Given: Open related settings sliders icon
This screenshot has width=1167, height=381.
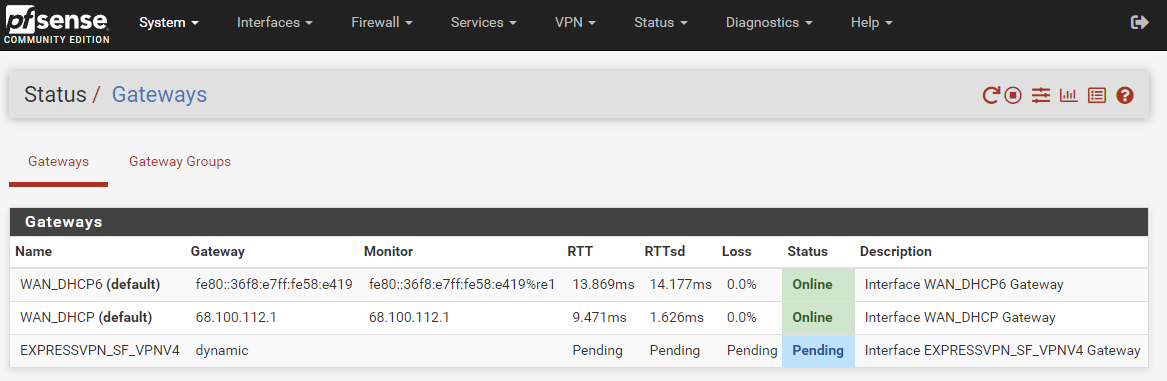Looking at the screenshot, I should coord(1040,95).
